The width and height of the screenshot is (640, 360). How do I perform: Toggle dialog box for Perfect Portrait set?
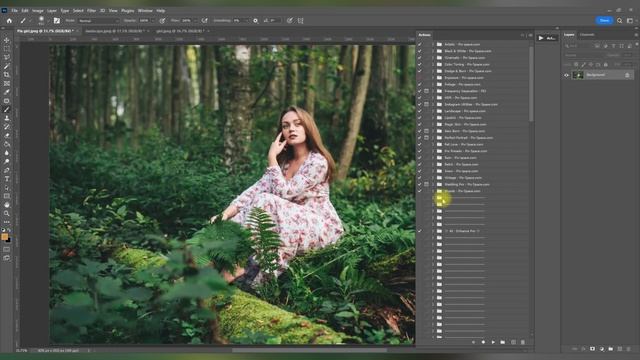pyautogui.click(x=427, y=138)
